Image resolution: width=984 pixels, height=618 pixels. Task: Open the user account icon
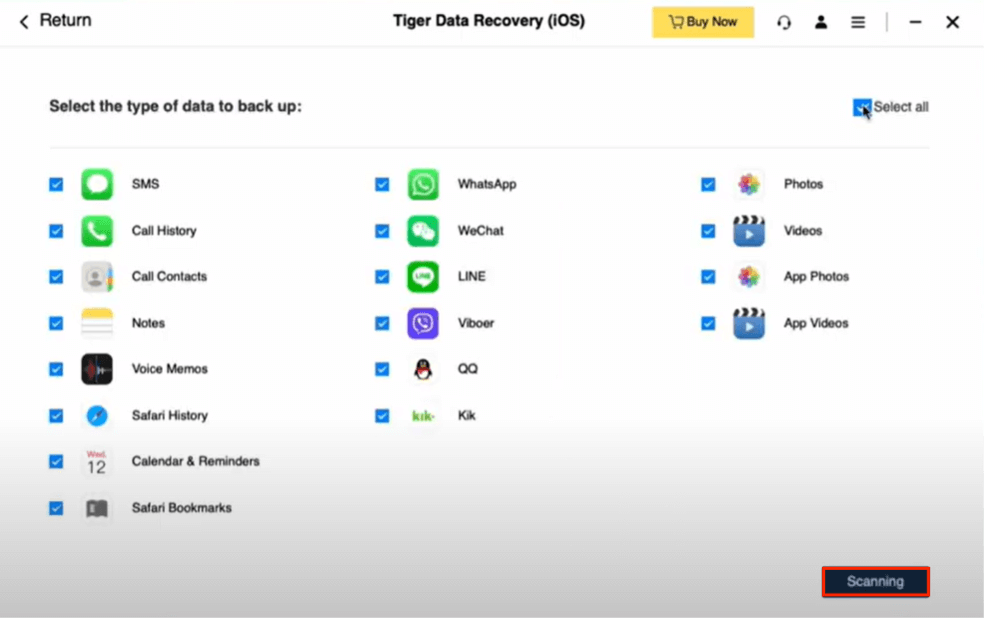(x=821, y=22)
